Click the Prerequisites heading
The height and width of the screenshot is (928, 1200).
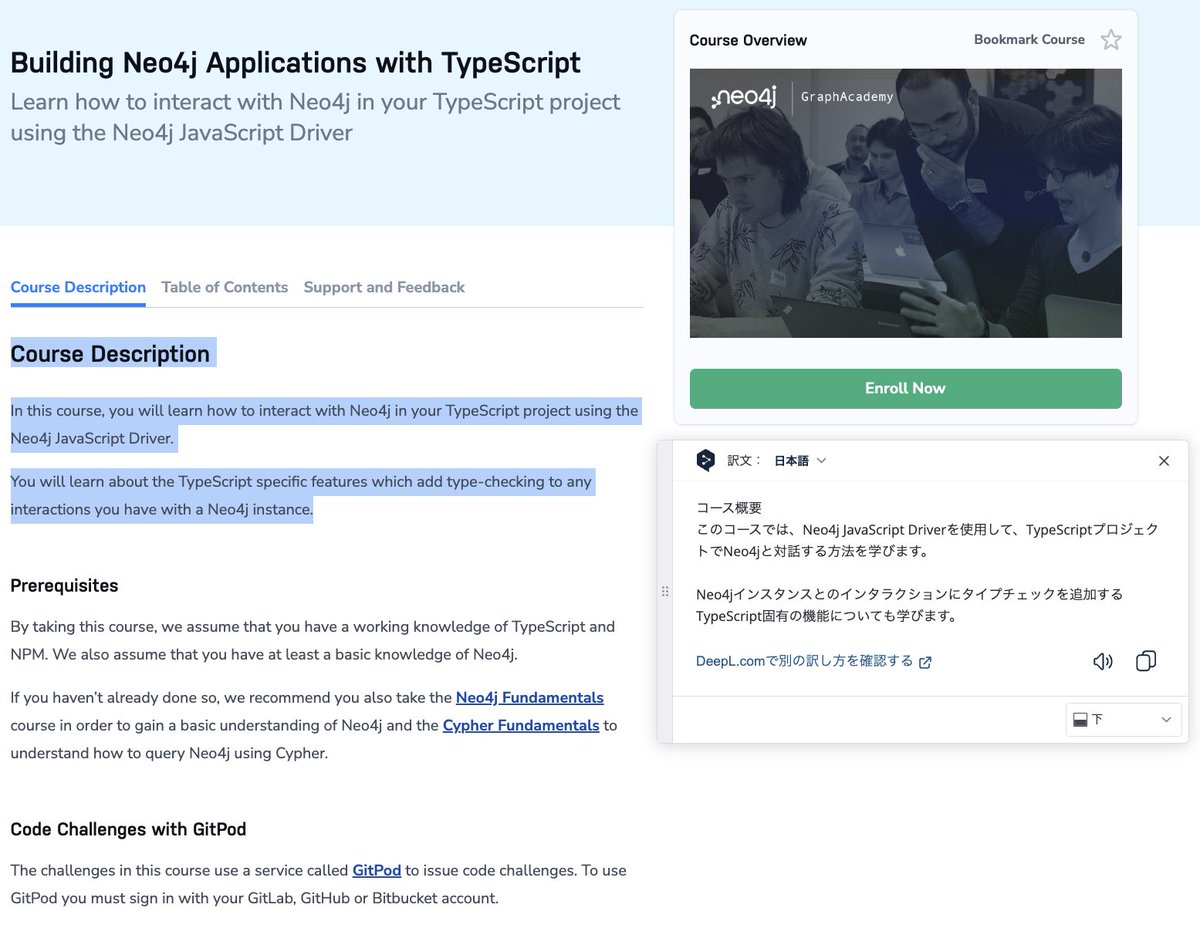(64, 585)
